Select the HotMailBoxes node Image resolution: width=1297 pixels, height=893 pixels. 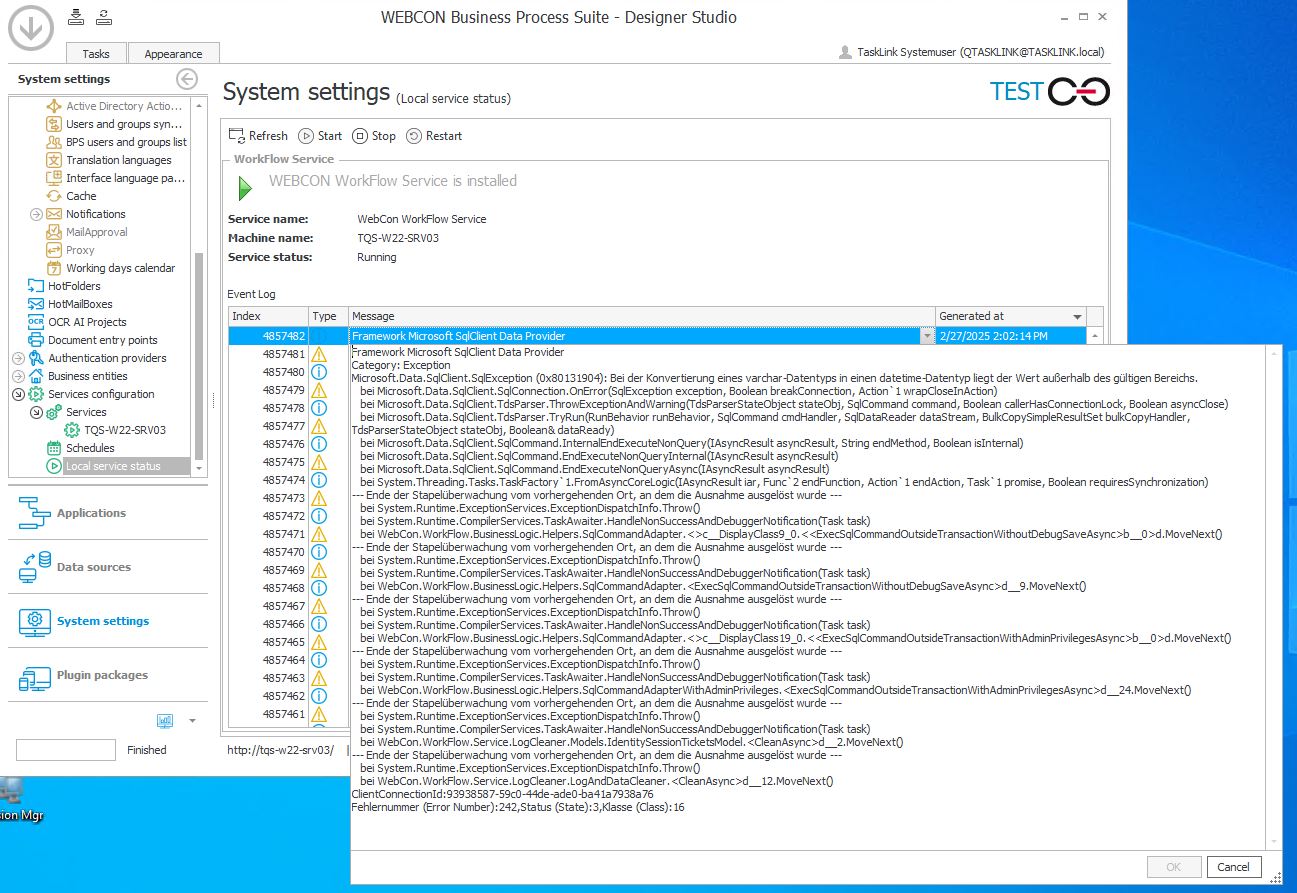(x=71, y=304)
